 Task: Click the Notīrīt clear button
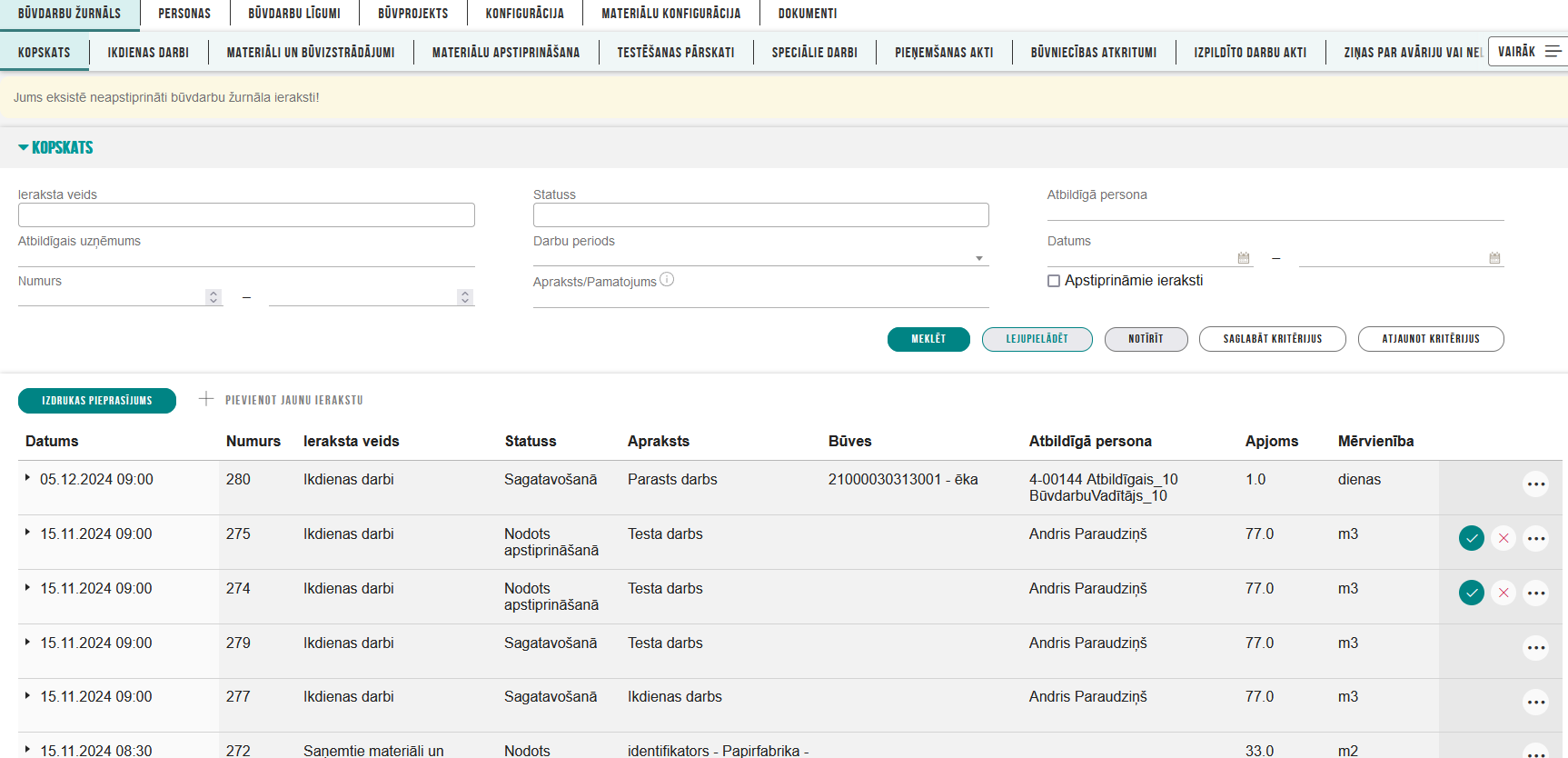(x=1146, y=339)
